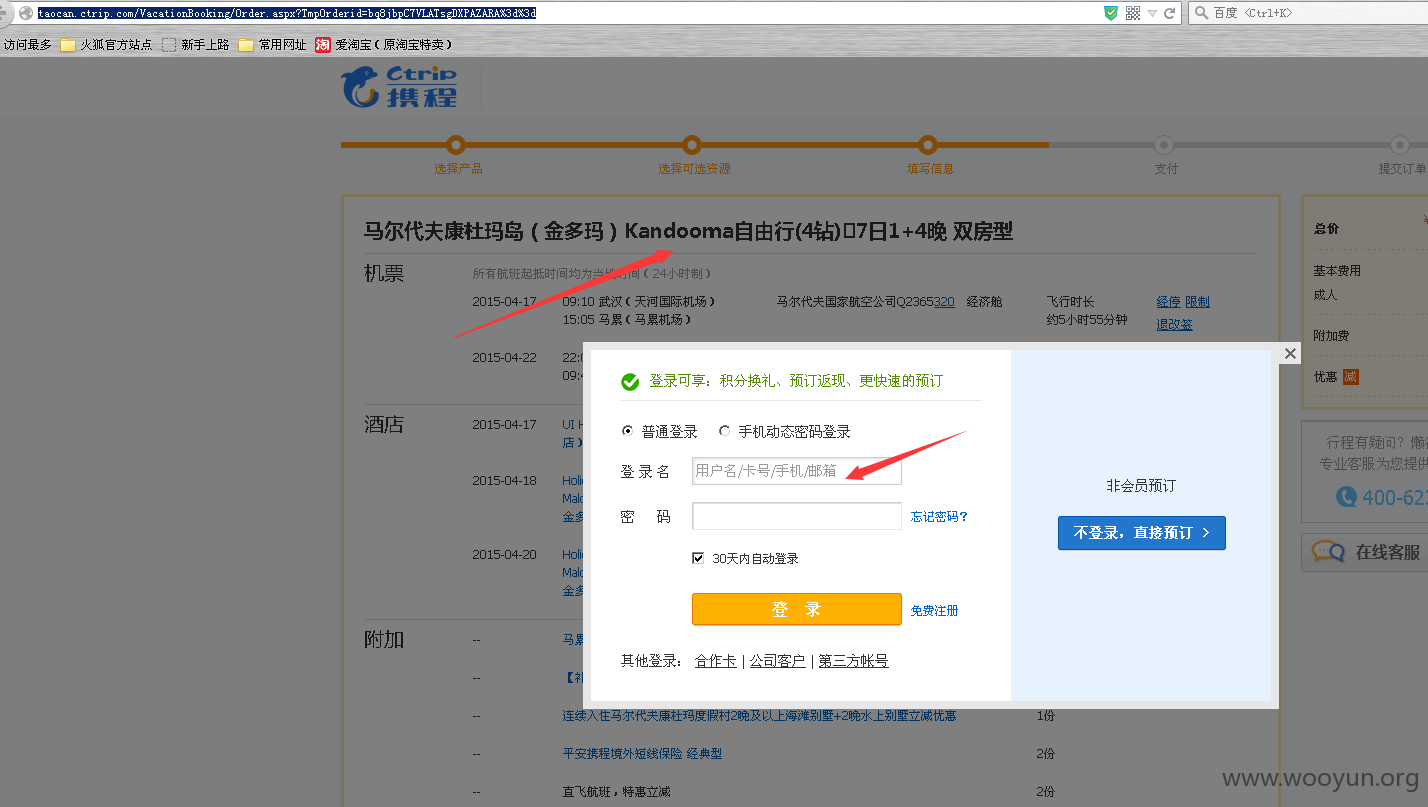Viewport: 1428px width, 807px height.
Task: Click the 登录名 username field
Action: pyautogui.click(x=797, y=471)
